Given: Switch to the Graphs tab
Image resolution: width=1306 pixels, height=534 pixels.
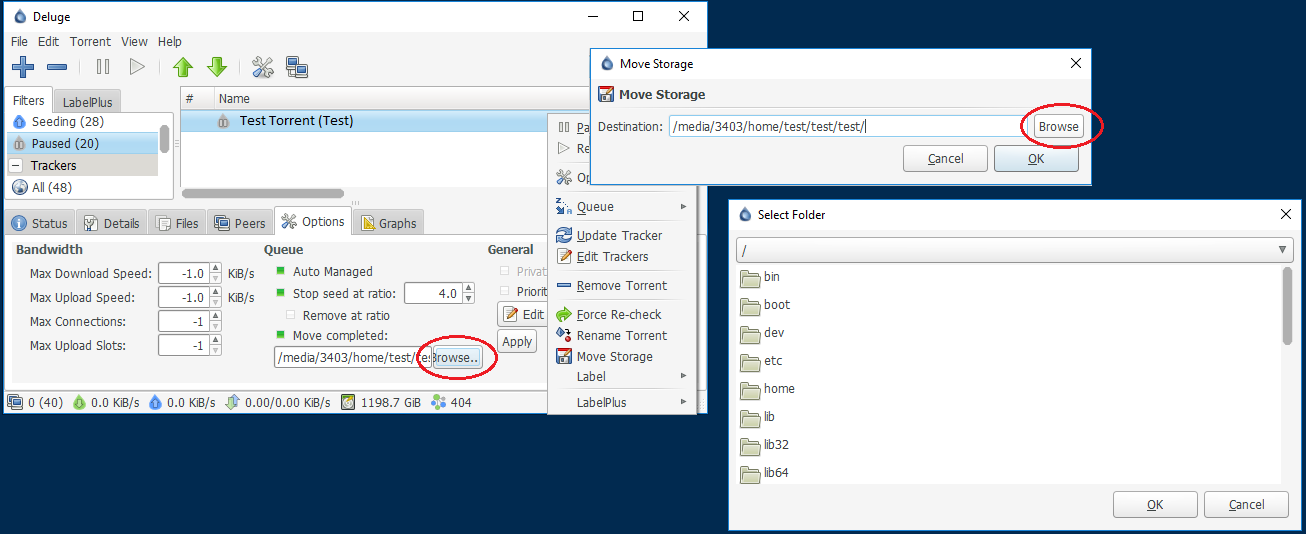Looking at the screenshot, I should pyautogui.click(x=388, y=223).
